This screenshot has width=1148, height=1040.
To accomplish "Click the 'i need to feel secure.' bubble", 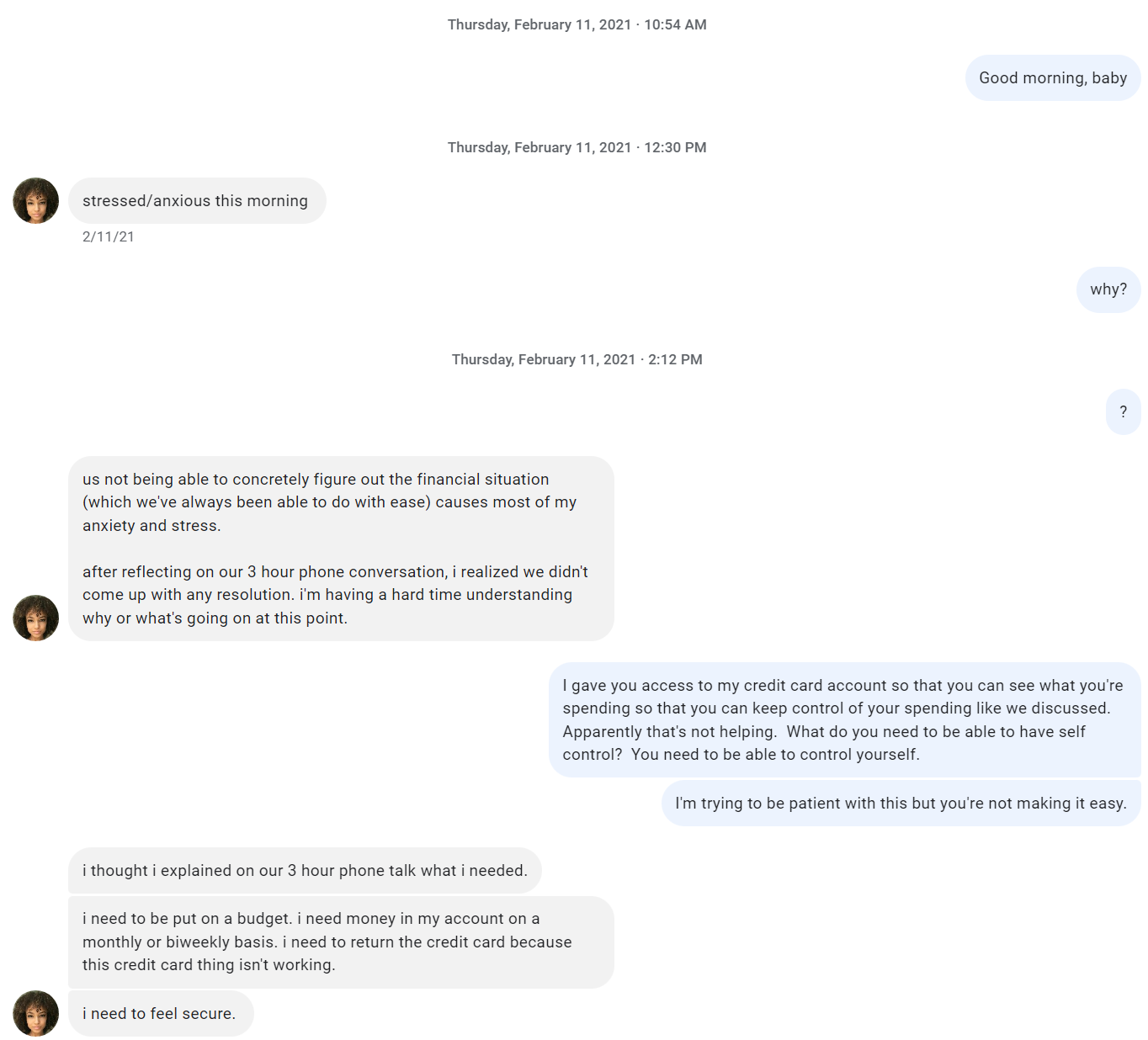I will [160, 1014].
